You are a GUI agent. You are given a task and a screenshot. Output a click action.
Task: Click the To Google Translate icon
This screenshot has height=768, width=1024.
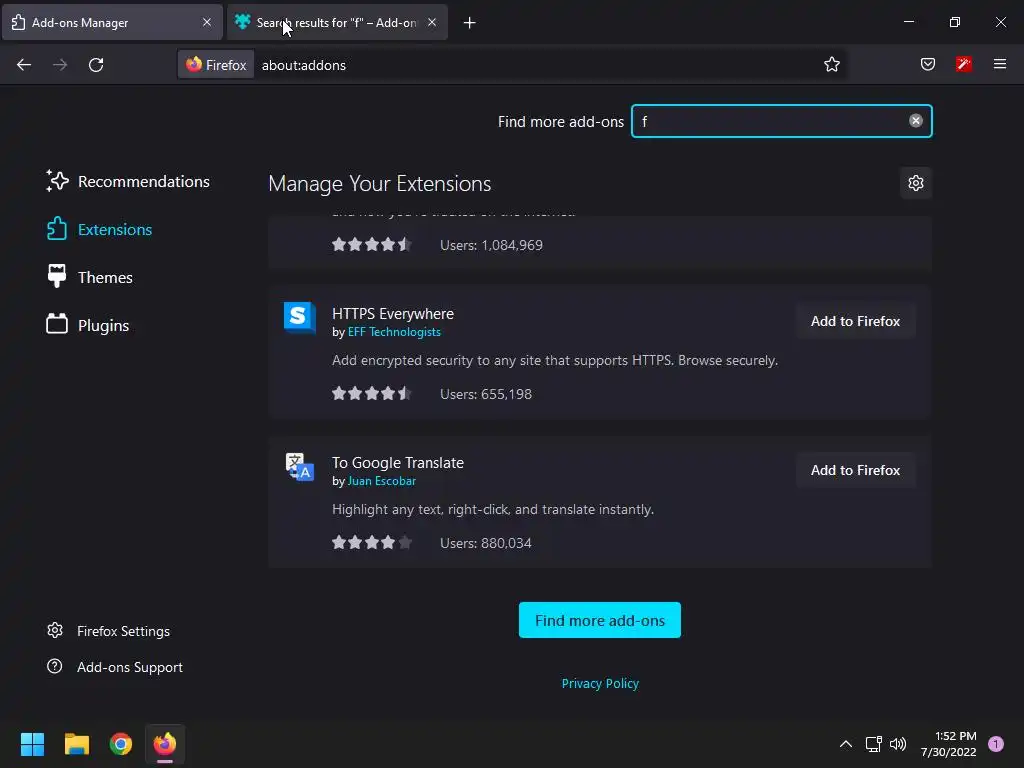click(x=300, y=466)
